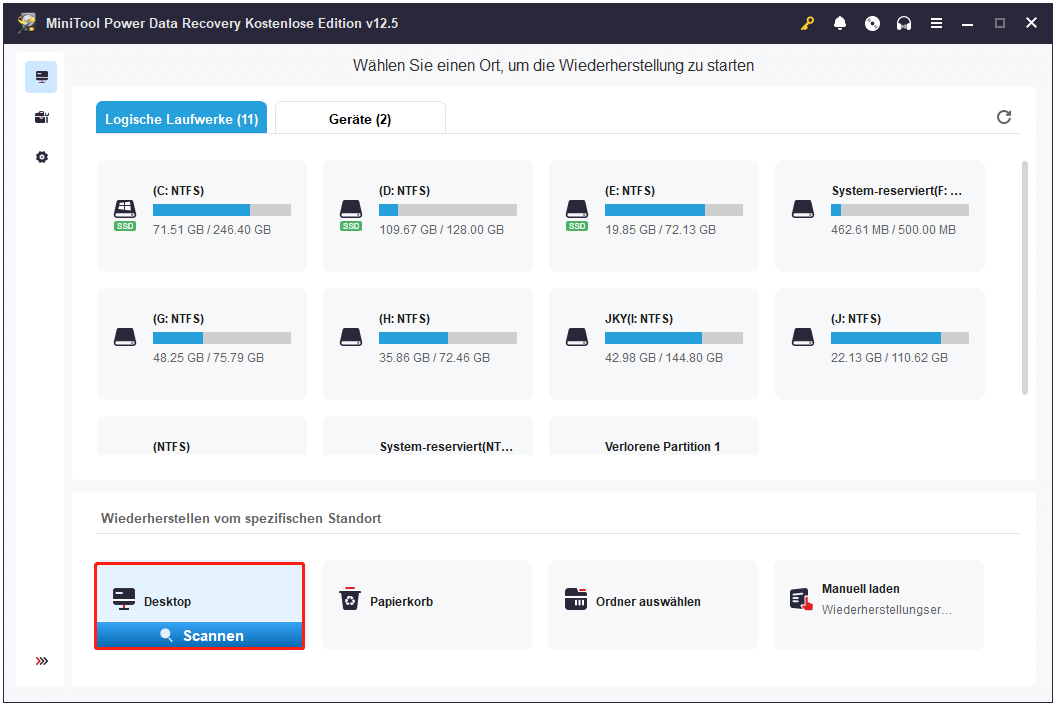Screen dimensions: 1057x706
Task: Click the MiniTool app logo in title bar
Action: (x=27, y=24)
